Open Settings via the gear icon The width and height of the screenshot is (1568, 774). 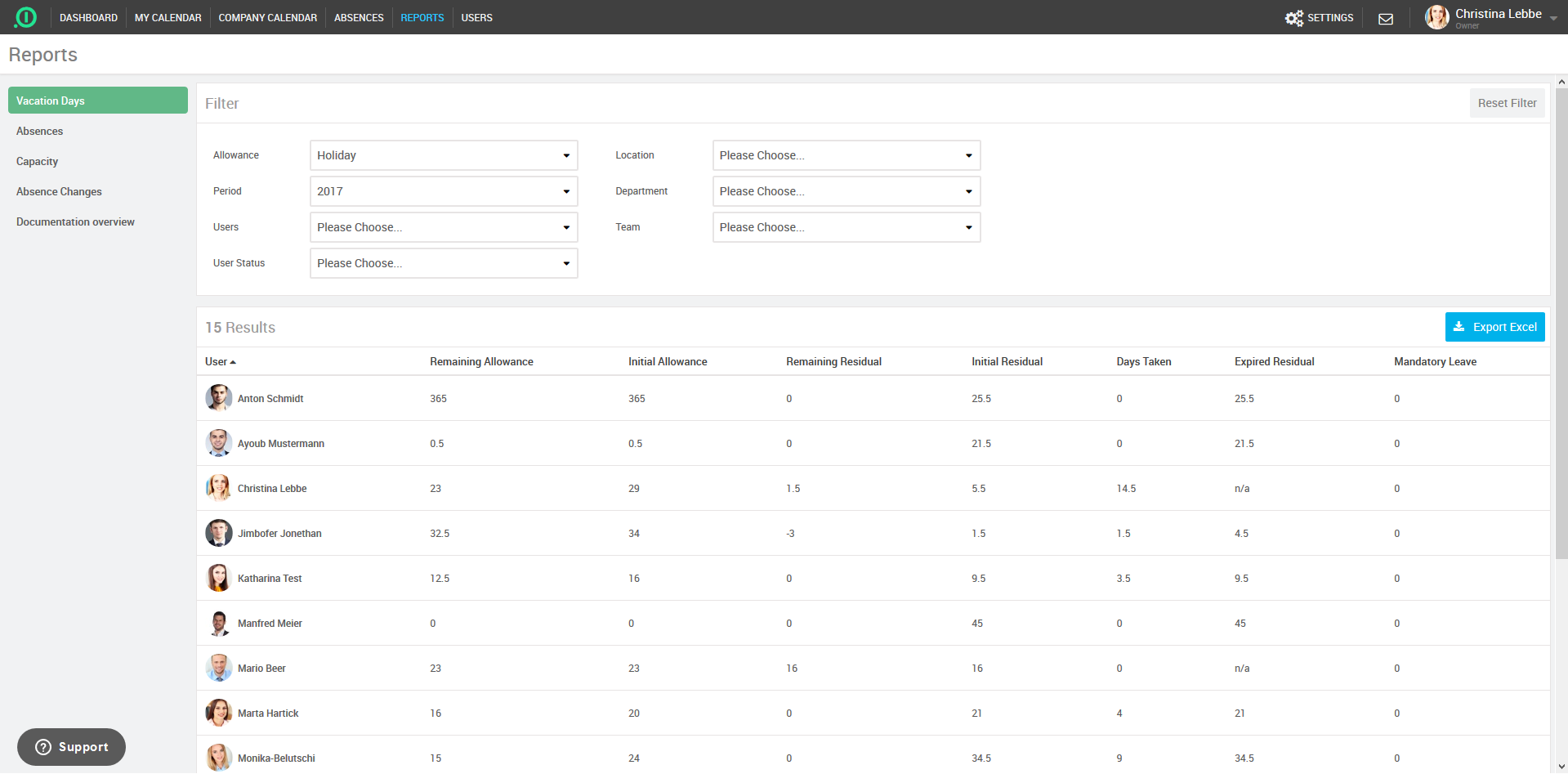(x=1293, y=18)
